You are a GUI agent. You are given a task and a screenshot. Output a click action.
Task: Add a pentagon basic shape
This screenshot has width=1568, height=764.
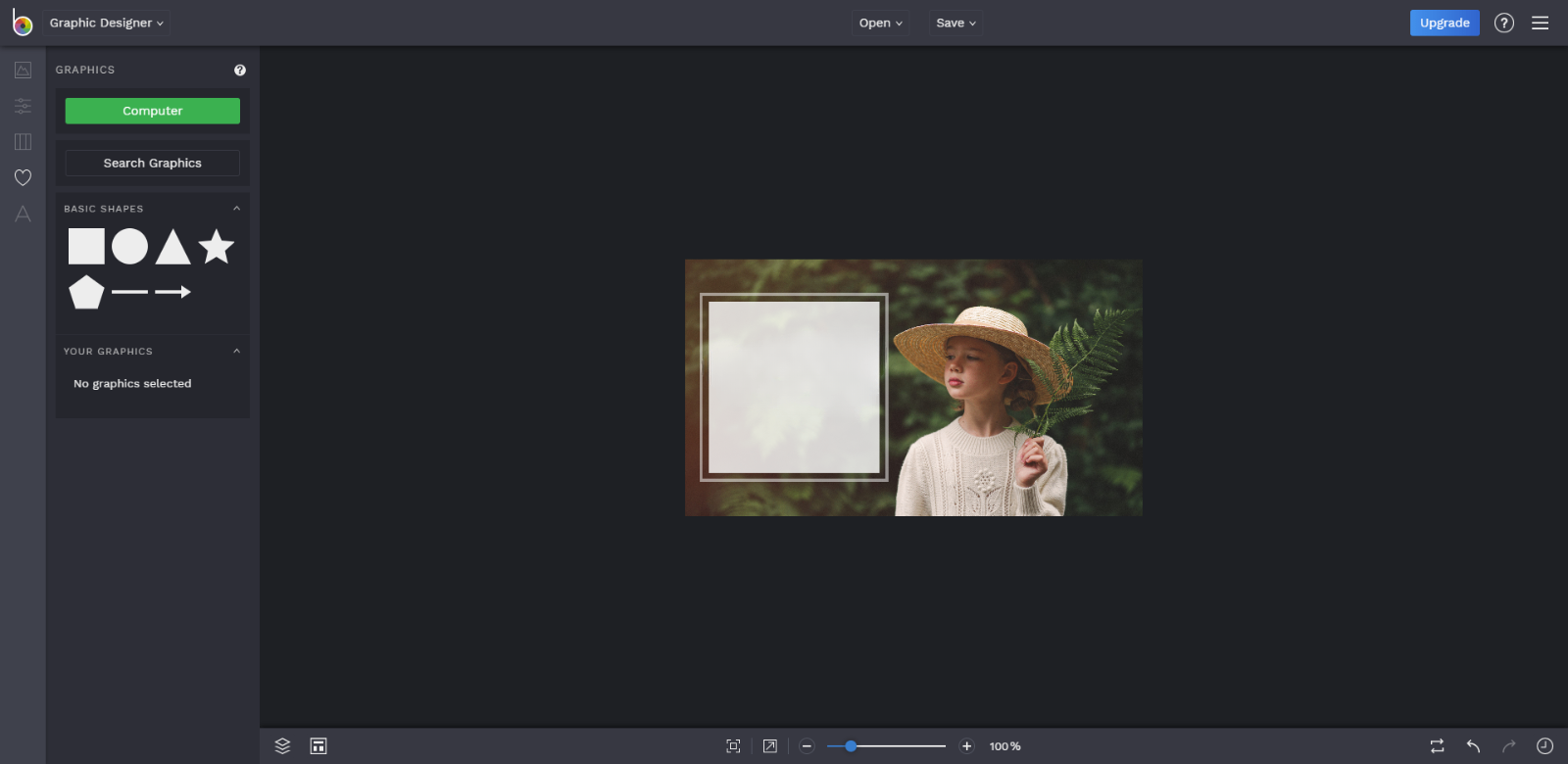point(86,292)
